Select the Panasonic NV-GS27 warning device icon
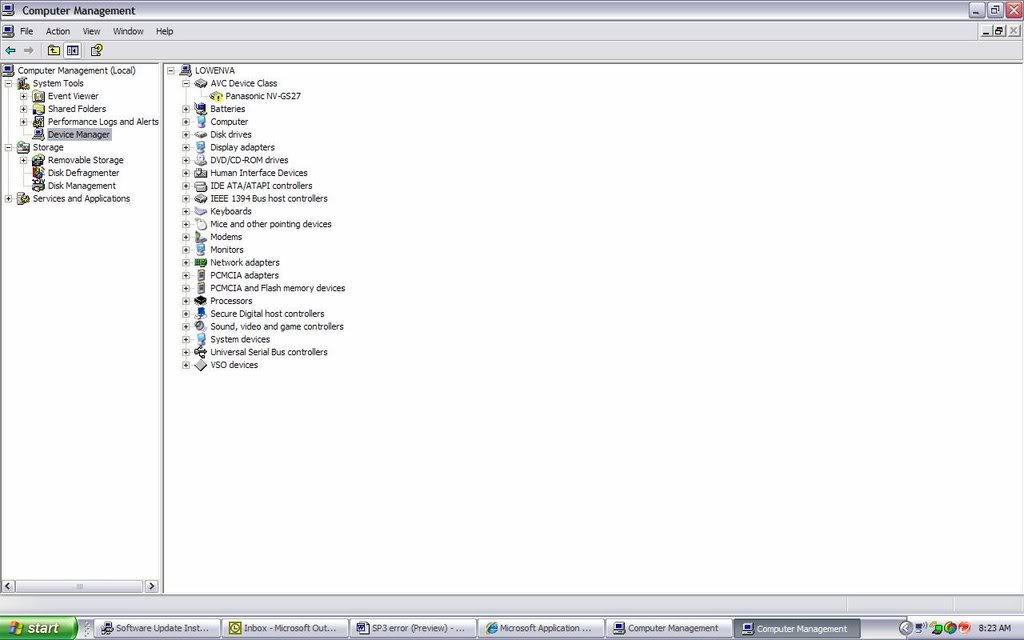 pos(216,96)
